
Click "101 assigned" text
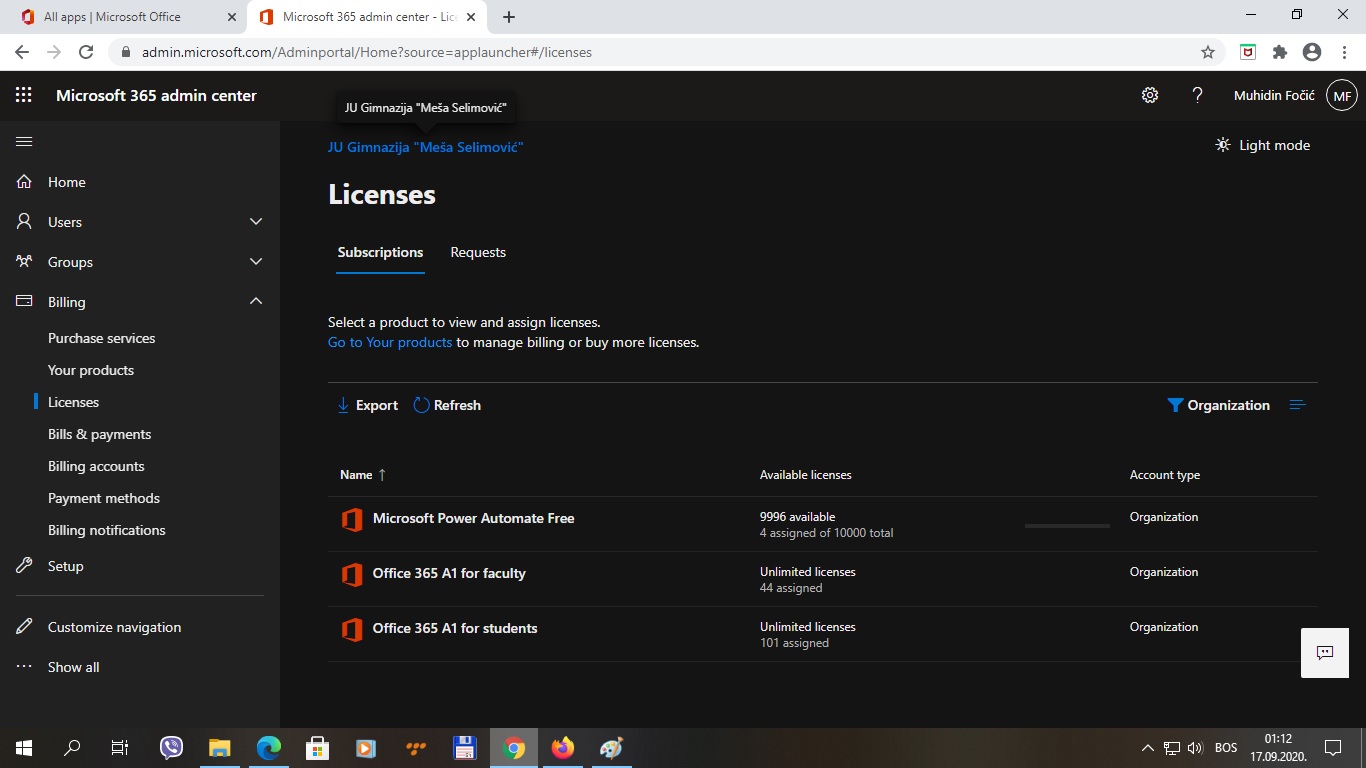(x=794, y=643)
